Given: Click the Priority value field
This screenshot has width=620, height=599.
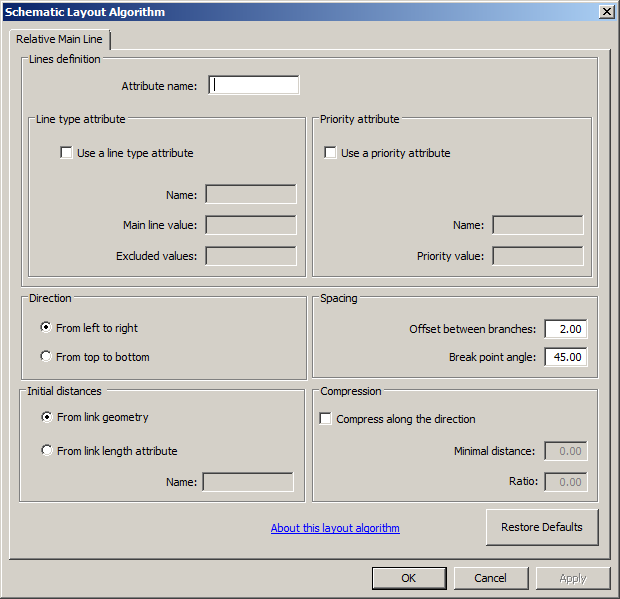Looking at the screenshot, I should 538,256.
